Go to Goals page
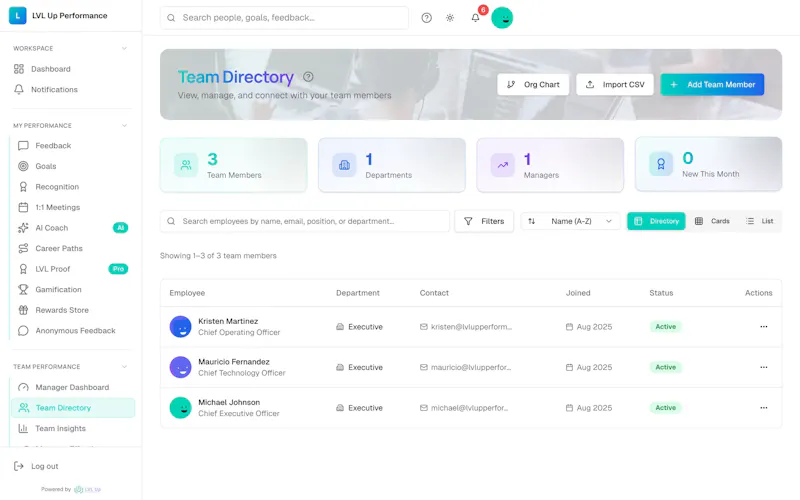800x500 pixels. point(72,166)
